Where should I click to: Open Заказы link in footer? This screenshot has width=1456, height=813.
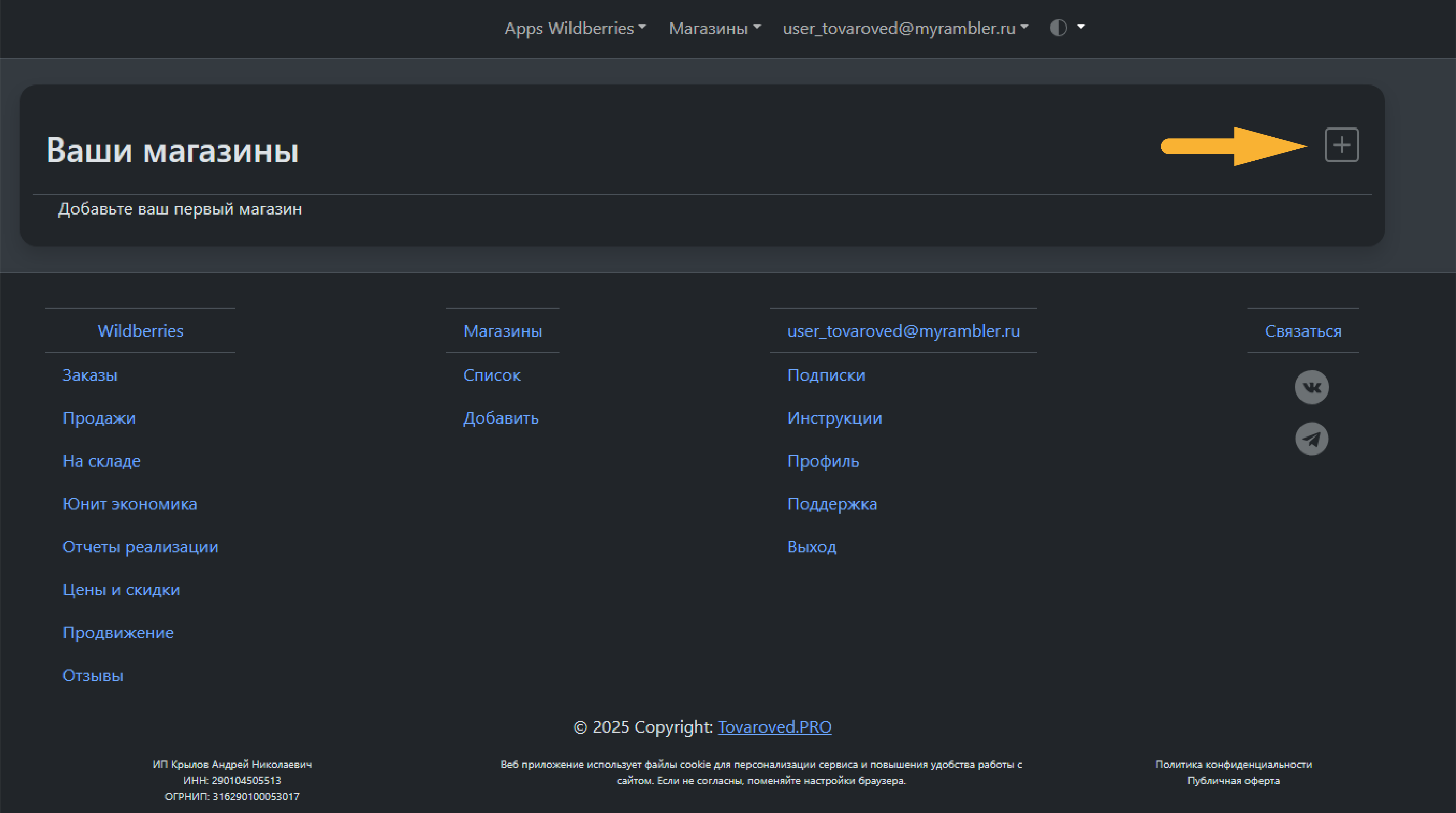click(90, 375)
